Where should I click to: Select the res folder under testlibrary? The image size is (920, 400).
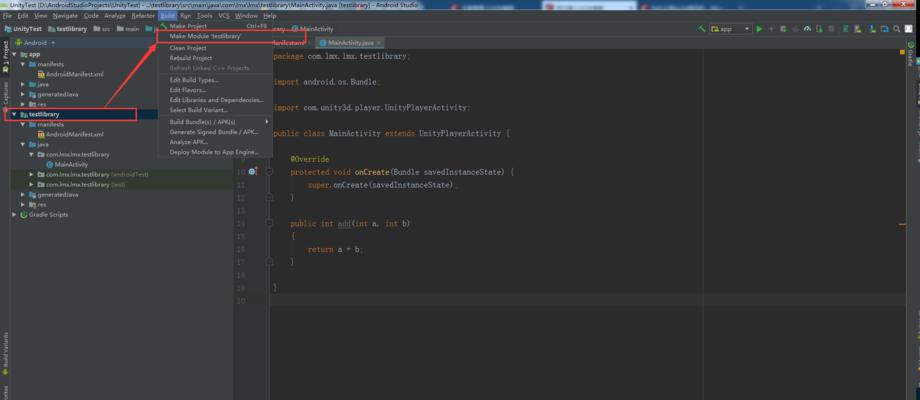point(38,205)
